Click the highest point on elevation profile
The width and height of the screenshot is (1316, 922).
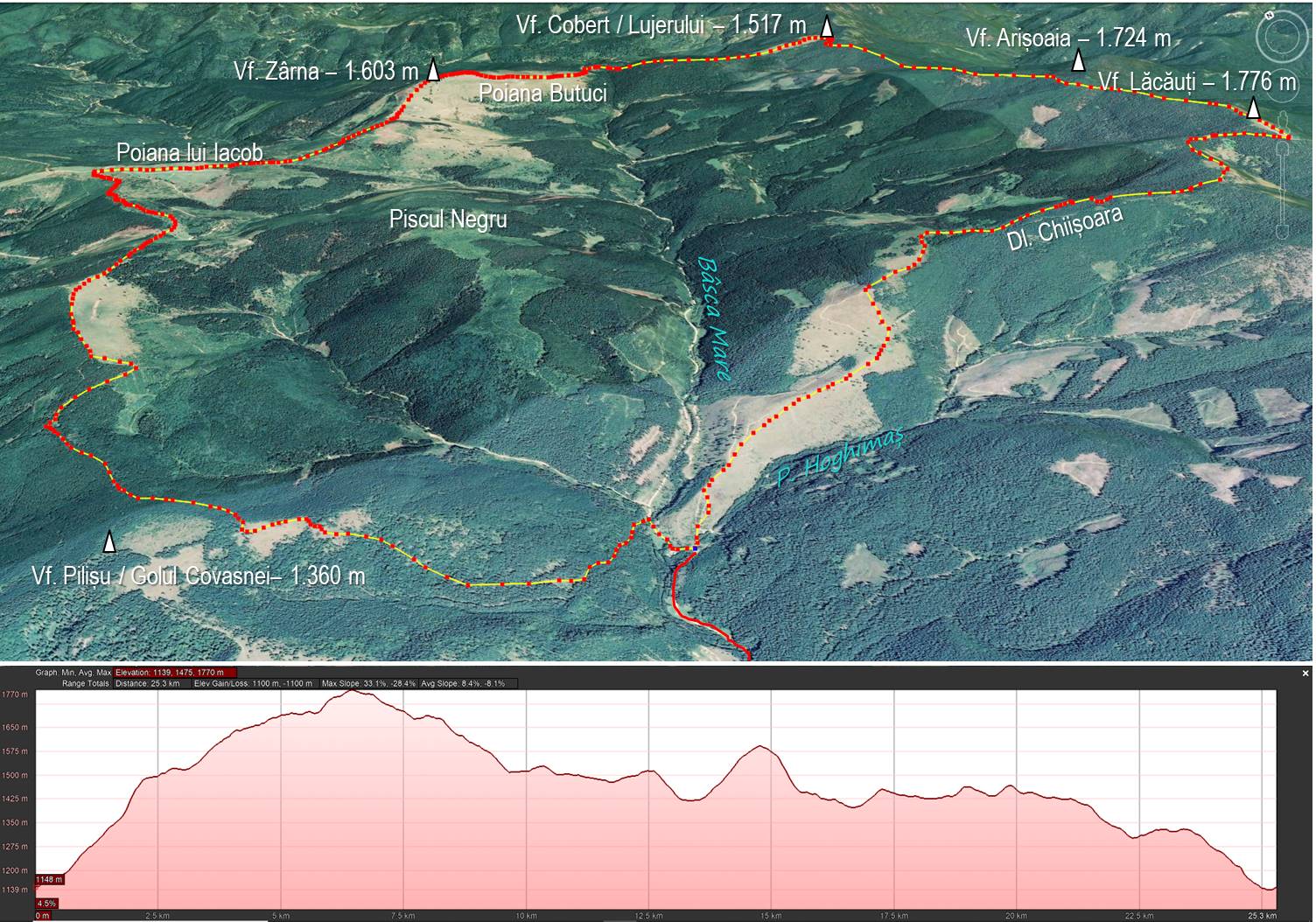click(353, 691)
